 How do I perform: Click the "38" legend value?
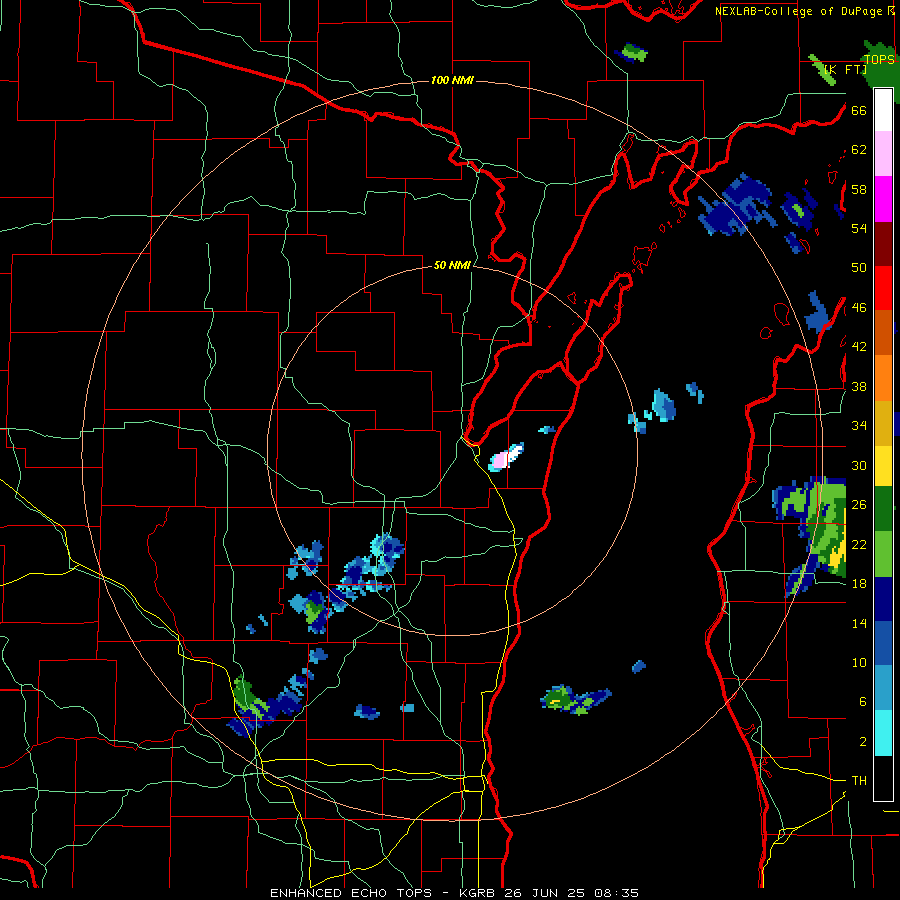click(x=859, y=386)
